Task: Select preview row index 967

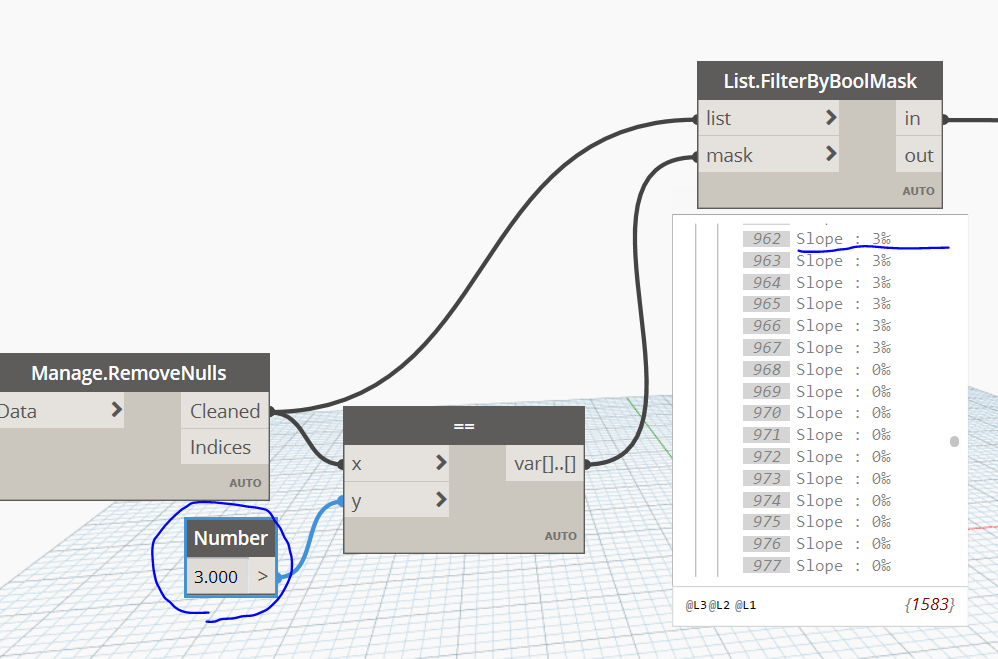Action: (766, 348)
